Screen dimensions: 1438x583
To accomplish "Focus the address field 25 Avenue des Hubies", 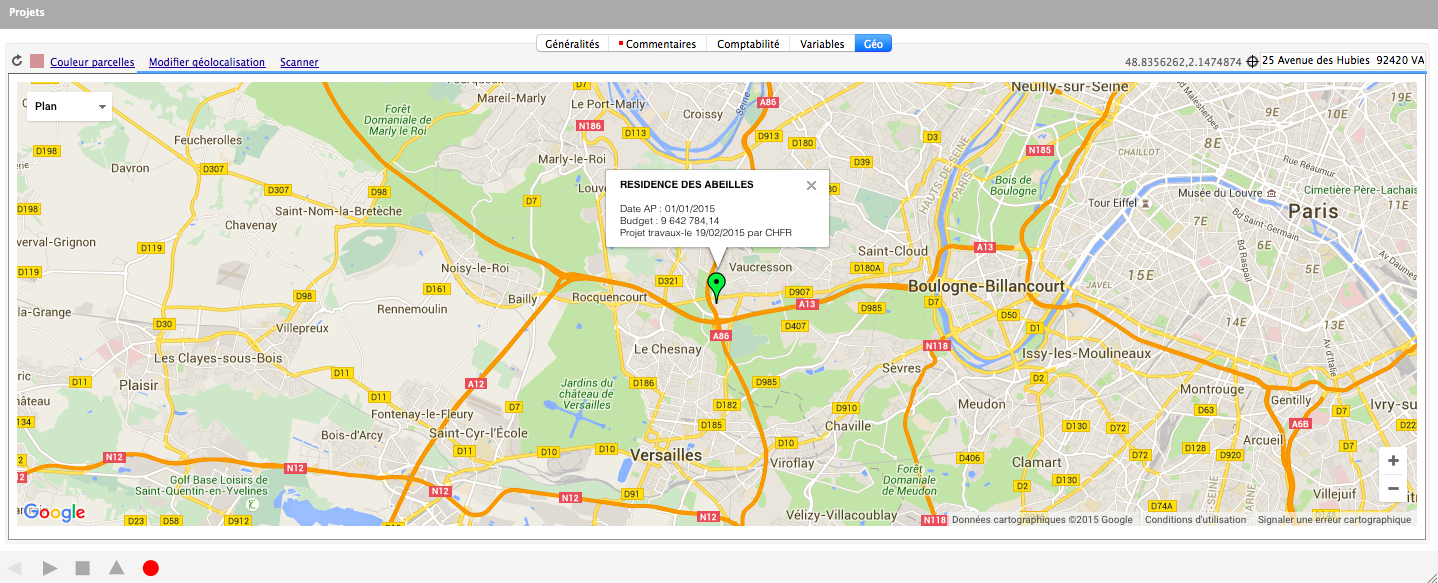I will click(x=1343, y=60).
